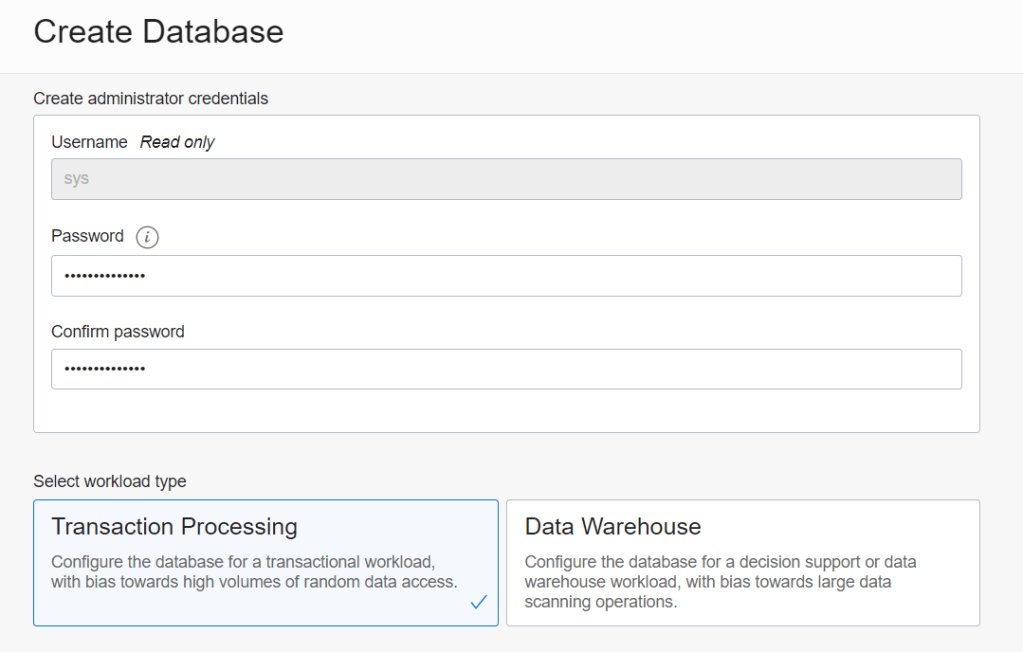
Task: Click the checkmark on Transaction Processing card
Action: tap(478, 602)
